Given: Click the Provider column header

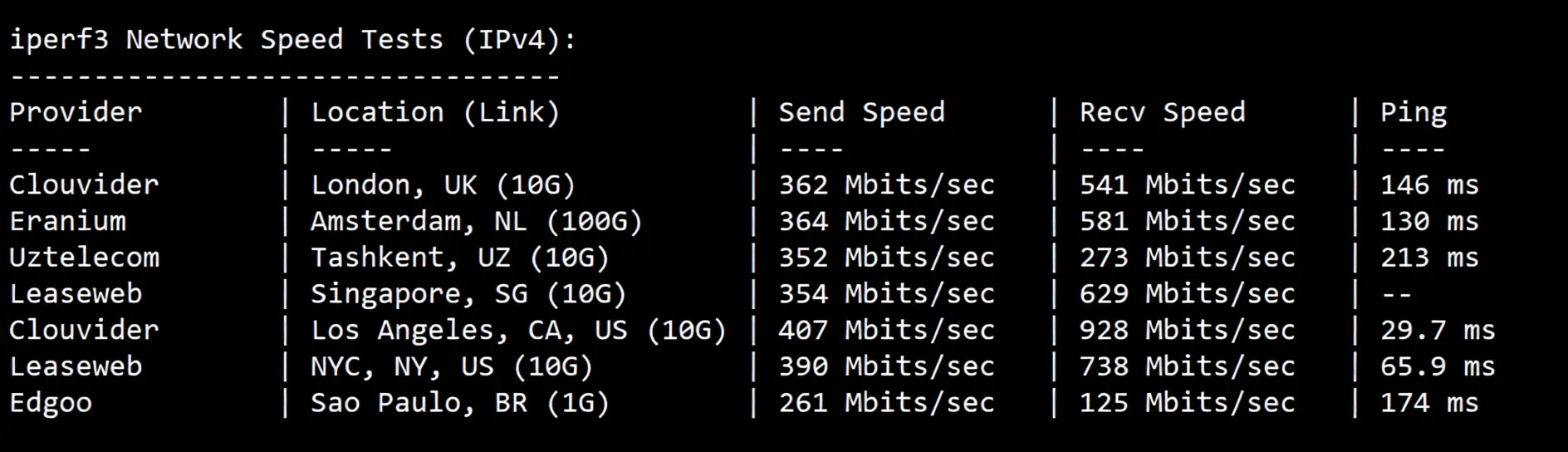Looking at the screenshot, I should tap(76, 112).
